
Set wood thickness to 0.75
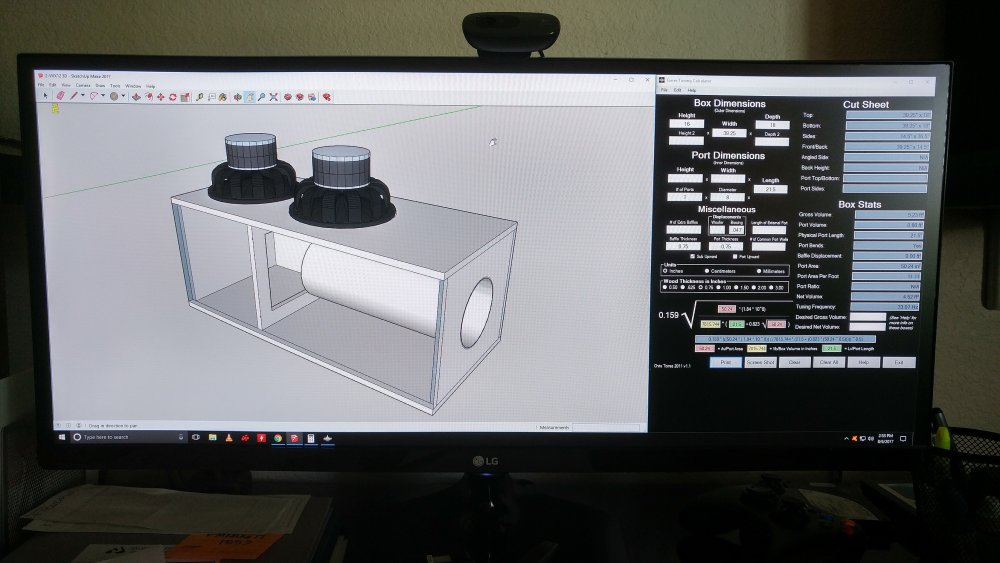coord(700,287)
